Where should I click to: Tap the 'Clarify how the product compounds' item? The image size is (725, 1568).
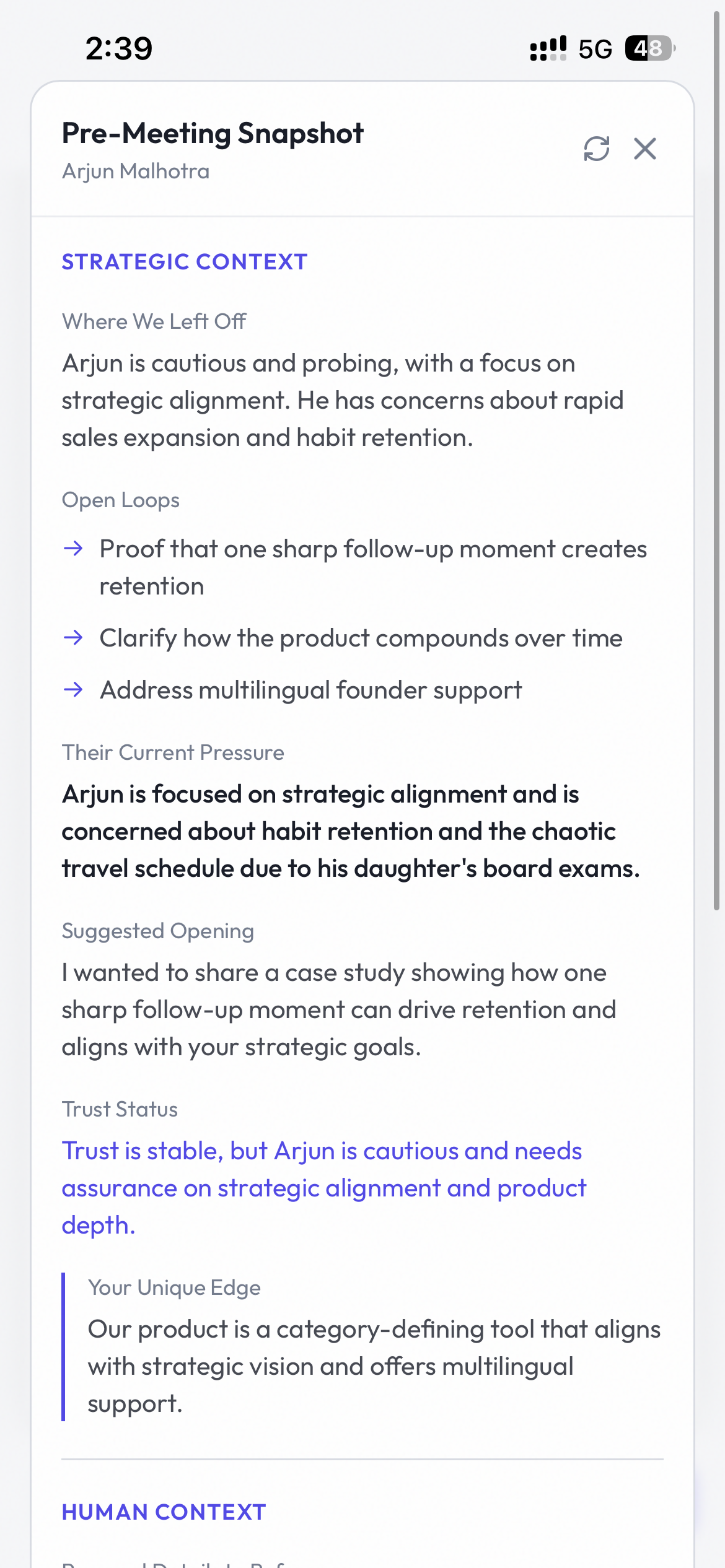pyautogui.click(x=361, y=638)
